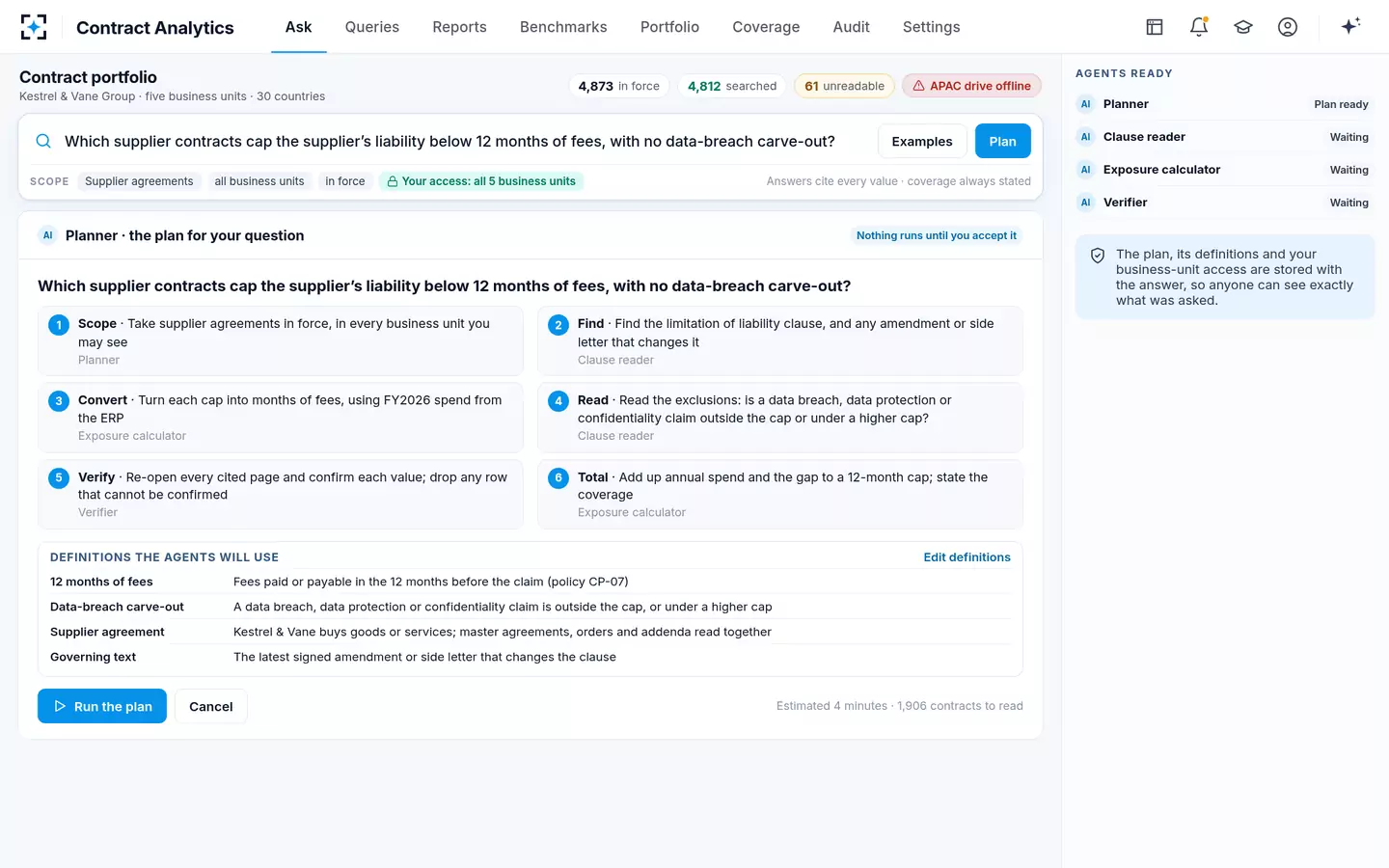Click the shield icon in the info note
The image size is (1389, 868).
coord(1098,256)
